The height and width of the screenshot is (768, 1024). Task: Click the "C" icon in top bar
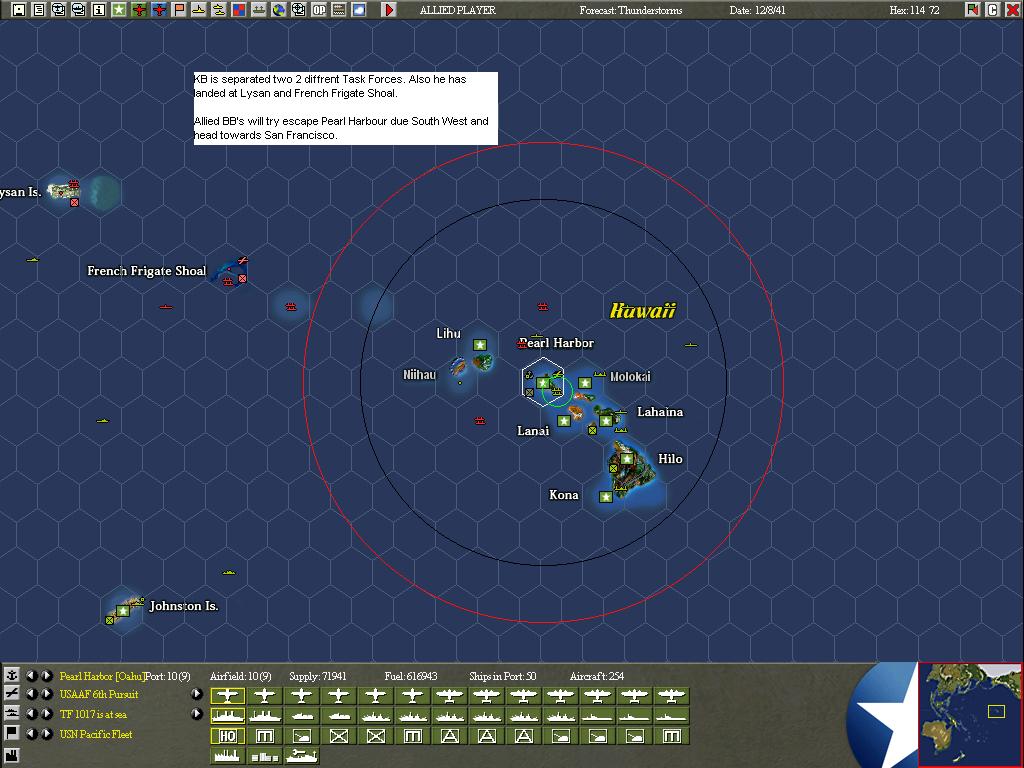click(993, 9)
